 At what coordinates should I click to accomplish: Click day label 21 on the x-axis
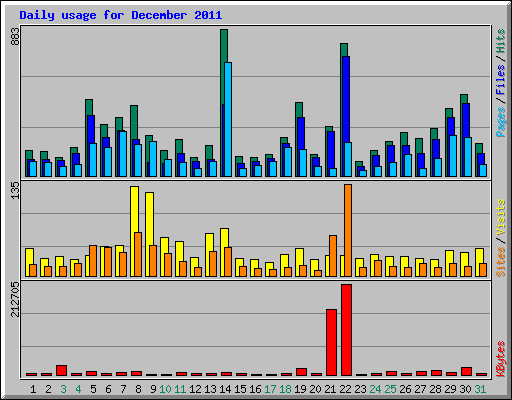point(330,389)
